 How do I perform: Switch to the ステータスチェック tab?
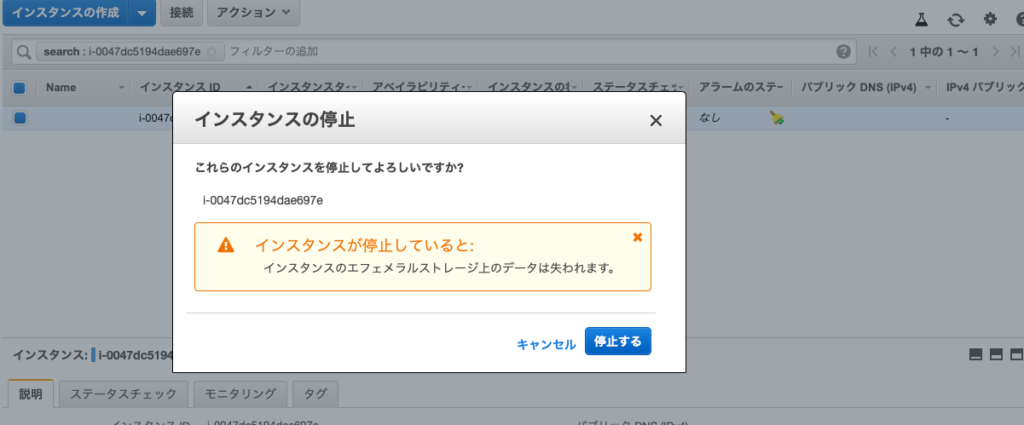(x=123, y=394)
